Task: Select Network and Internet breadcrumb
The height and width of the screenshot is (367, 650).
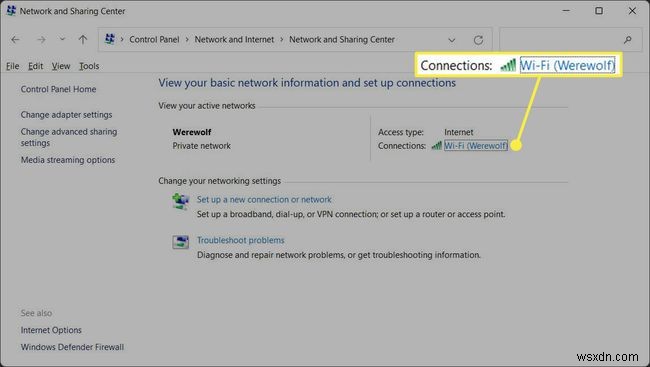Action: pos(234,39)
